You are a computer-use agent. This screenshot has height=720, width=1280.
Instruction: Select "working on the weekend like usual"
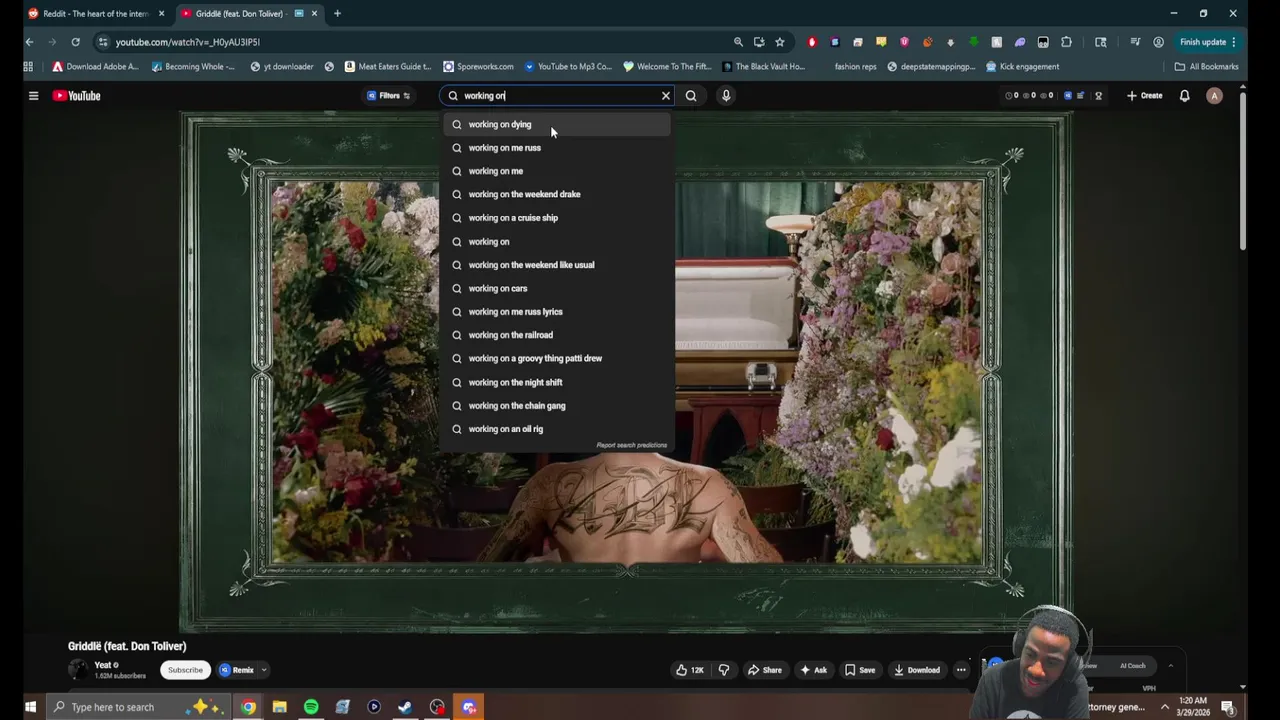pyautogui.click(x=557, y=265)
